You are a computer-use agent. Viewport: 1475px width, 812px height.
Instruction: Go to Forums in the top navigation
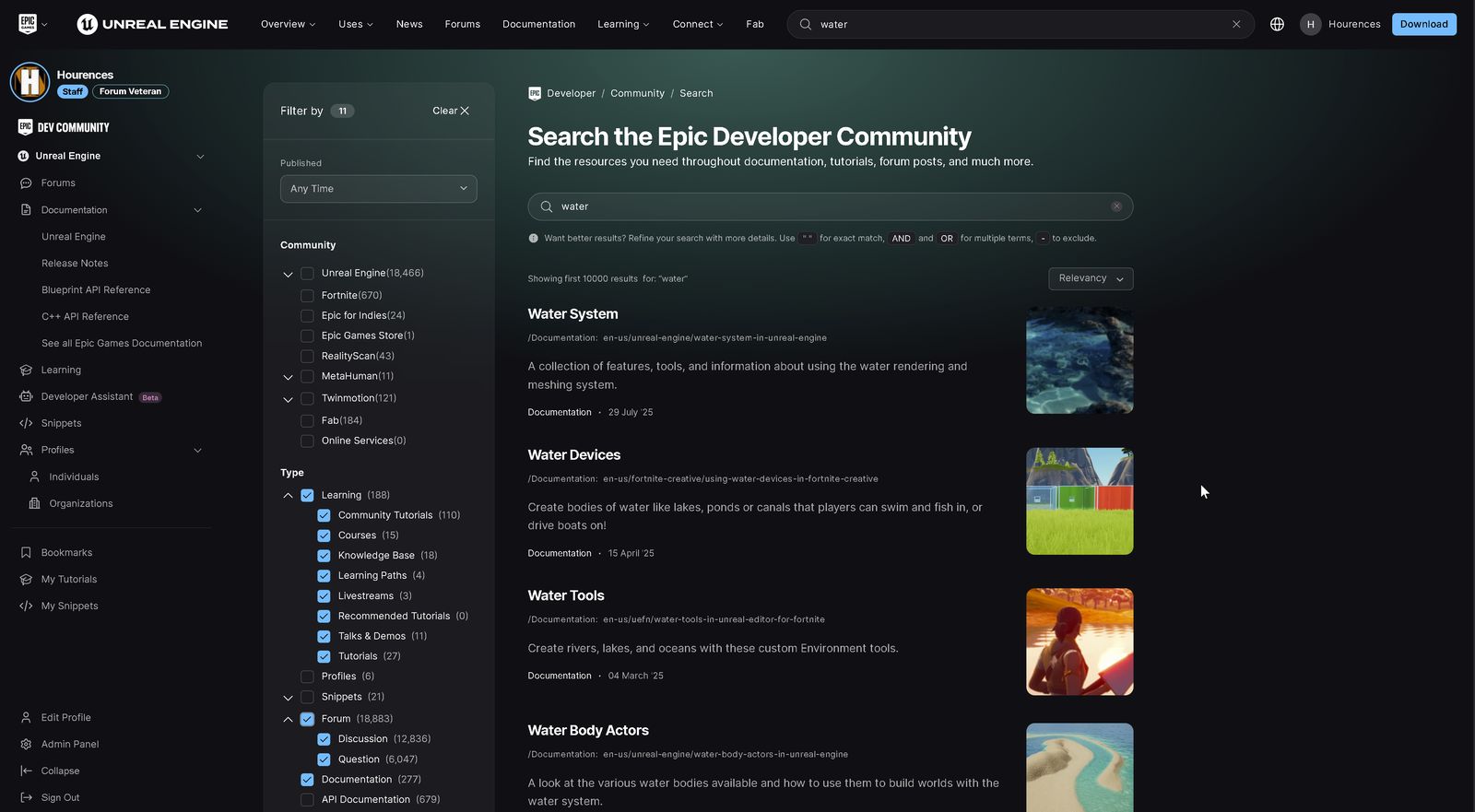(x=462, y=25)
